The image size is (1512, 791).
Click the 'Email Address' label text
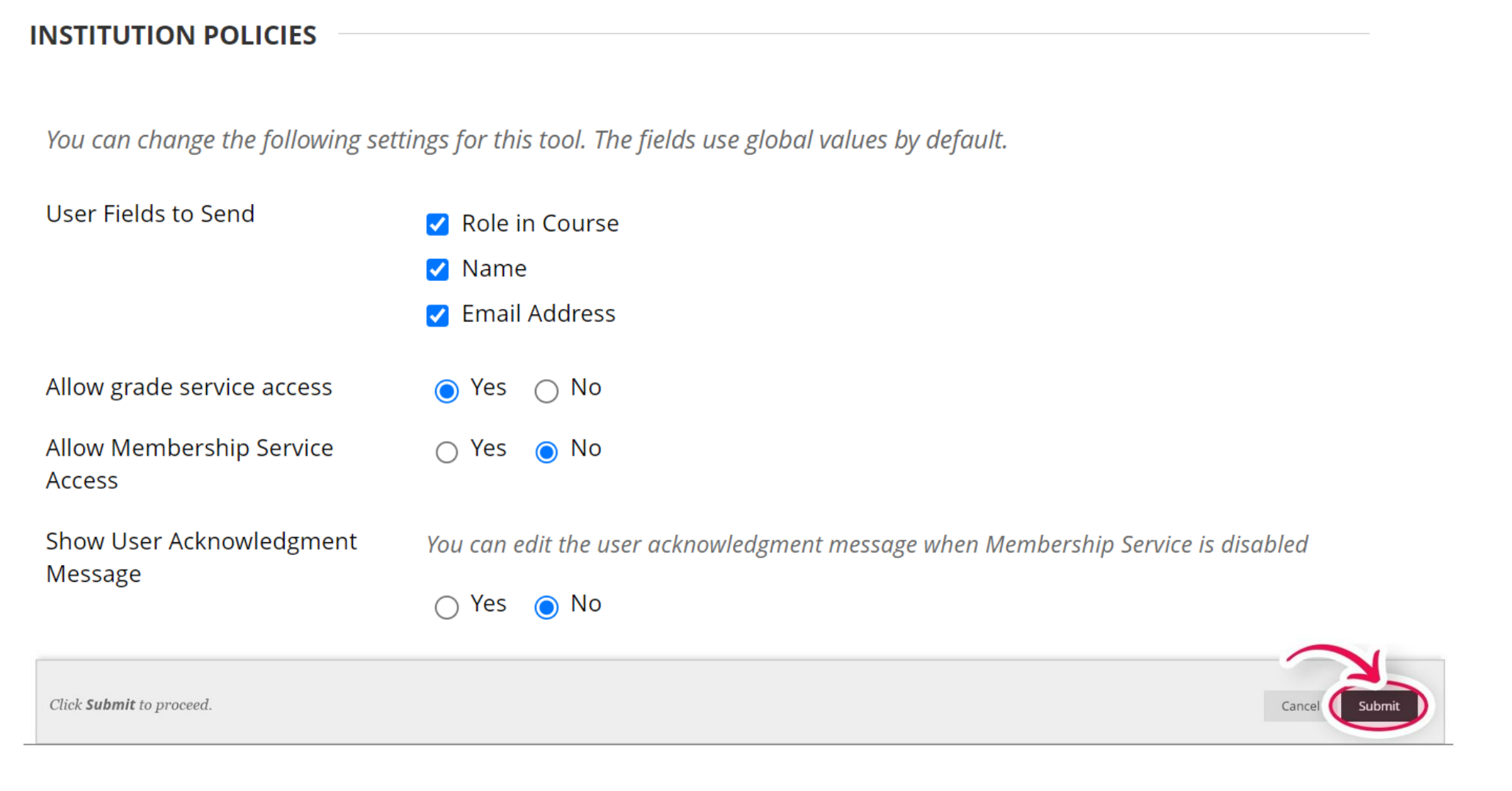(538, 314)
